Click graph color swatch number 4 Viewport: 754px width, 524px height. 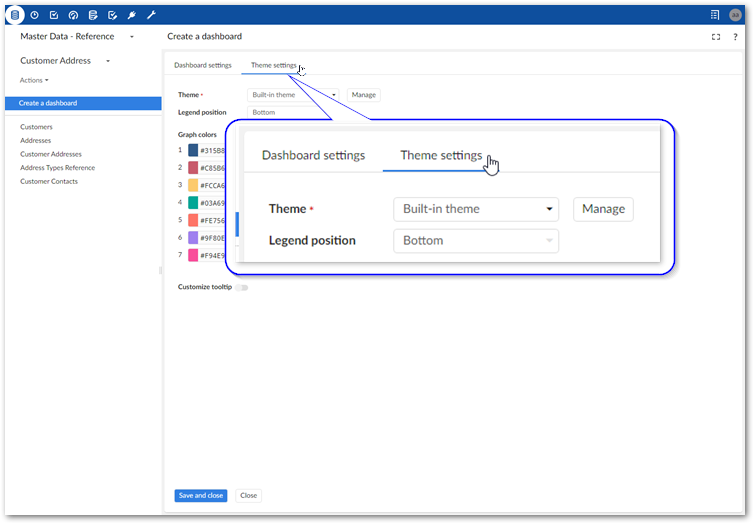(193, 203)
